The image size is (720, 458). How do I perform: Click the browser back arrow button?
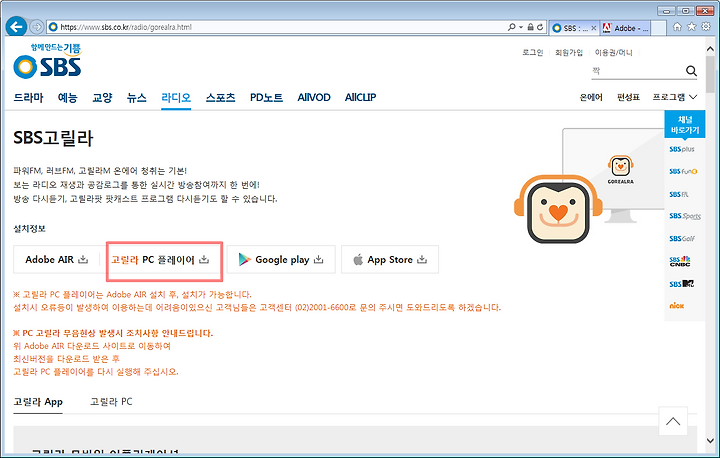[17, 27]
